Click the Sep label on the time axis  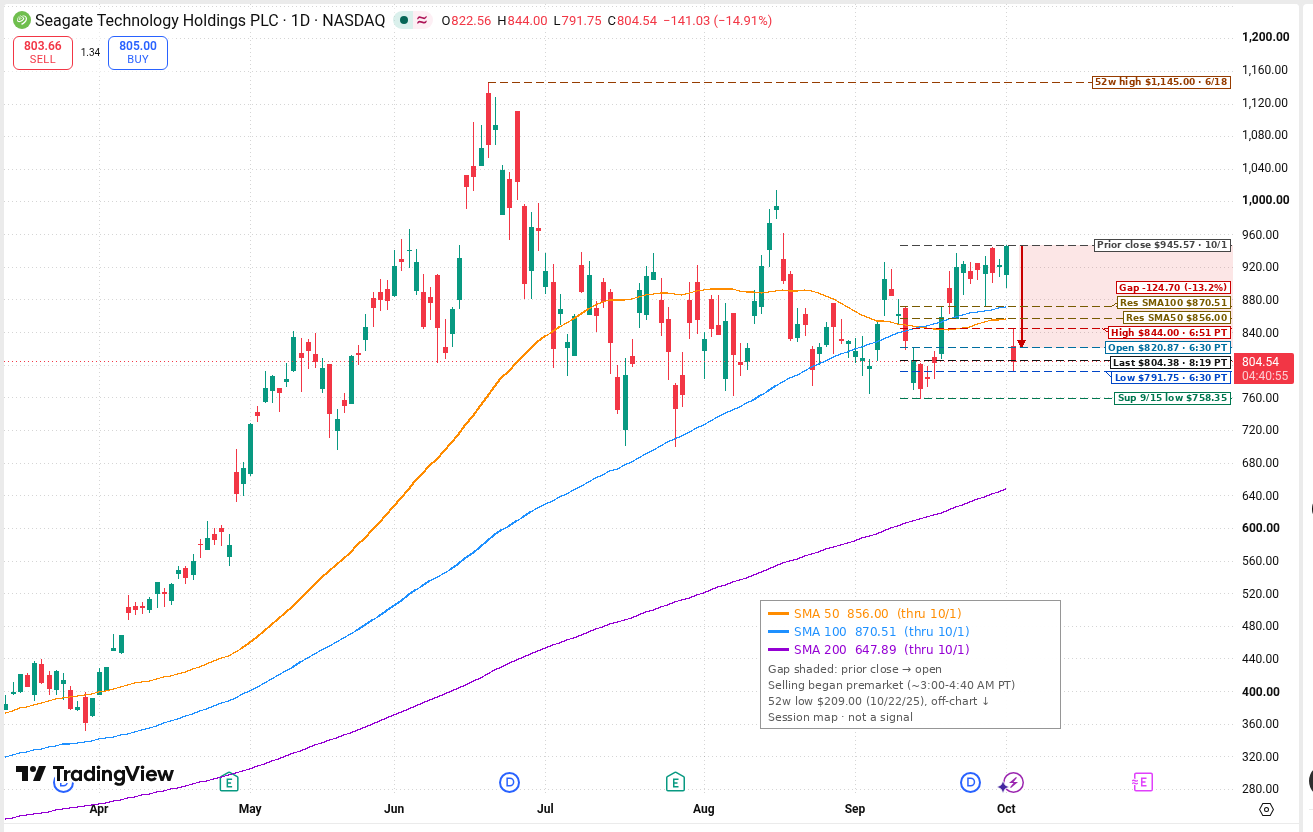pyautogui.click(x=855, y=808)
